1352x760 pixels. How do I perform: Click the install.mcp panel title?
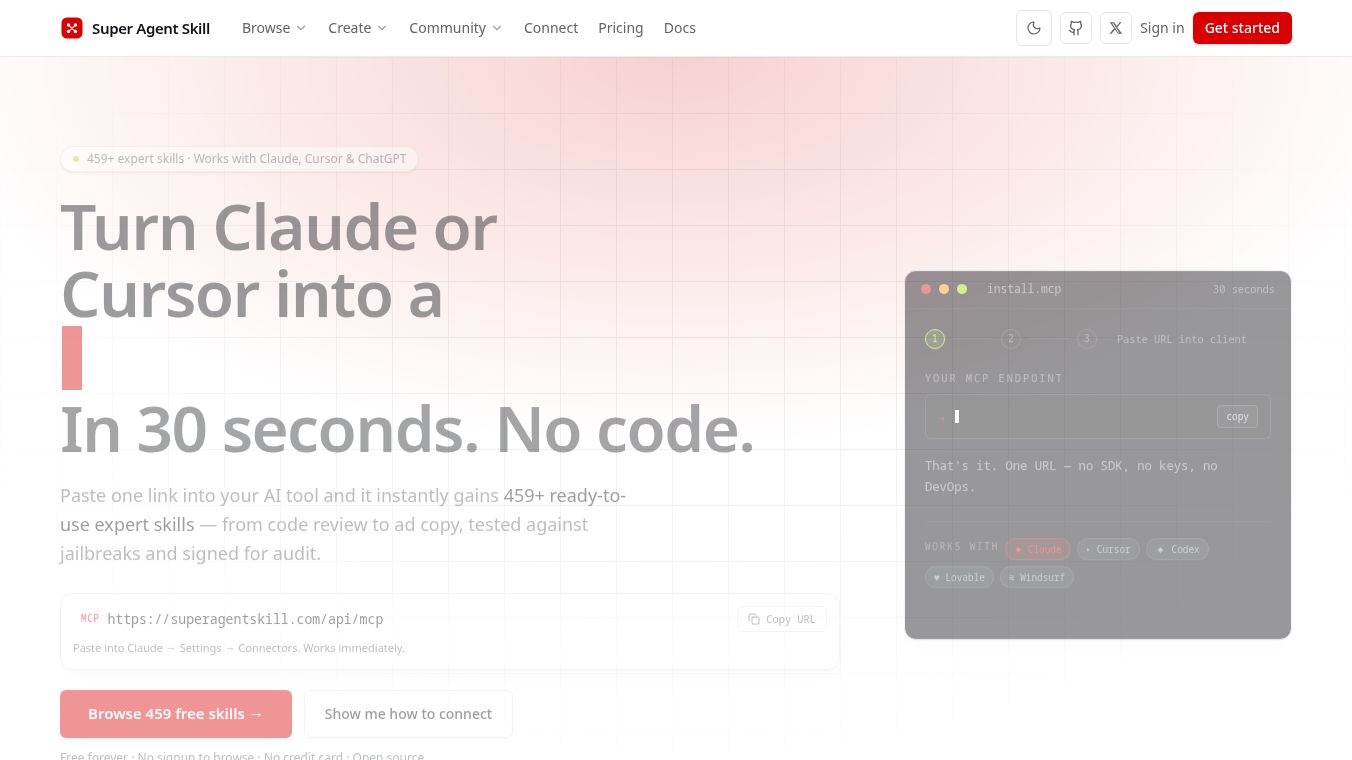[x=1024, y=289]
